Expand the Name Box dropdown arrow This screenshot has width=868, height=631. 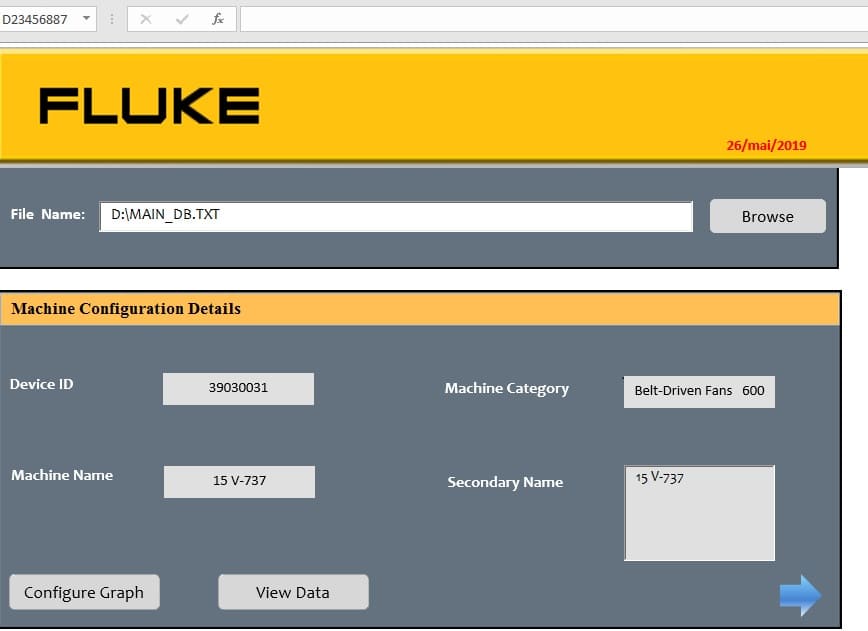[85, 19]
